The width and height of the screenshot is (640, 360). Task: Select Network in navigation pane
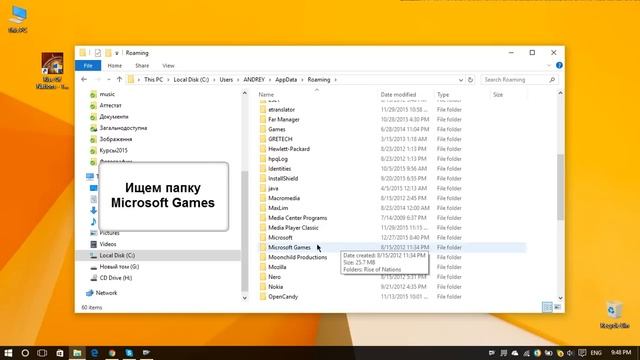click(106, 293)
